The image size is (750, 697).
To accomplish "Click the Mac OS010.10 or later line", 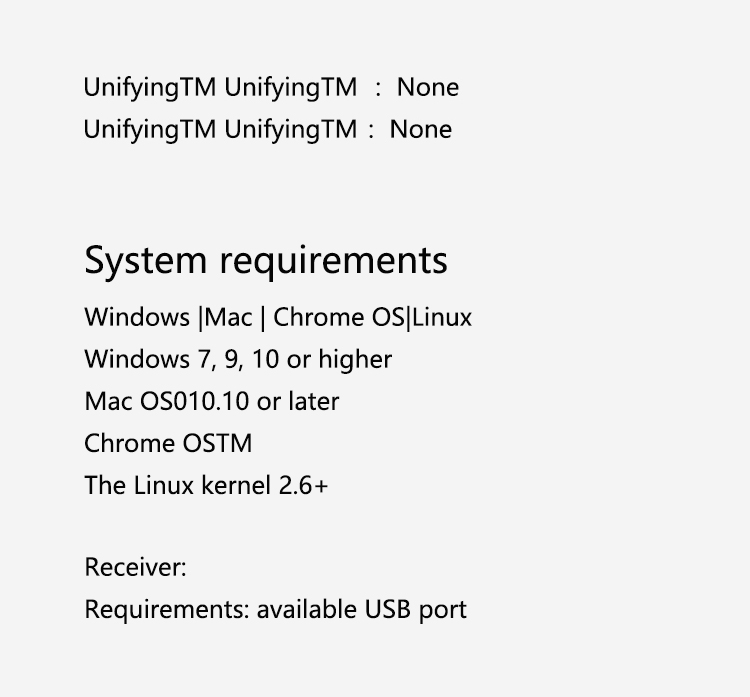I will tap(212, 402).
